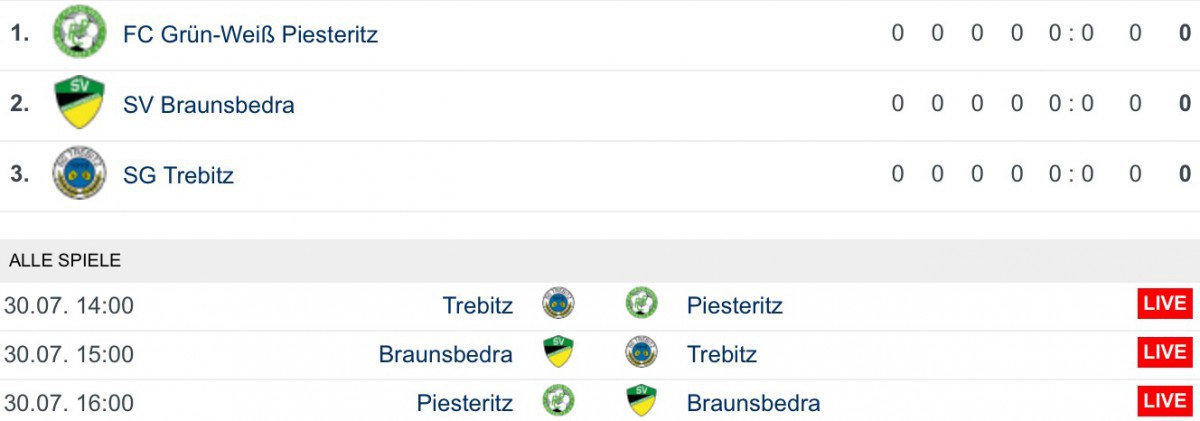Click LIVE button for 14:00 match
1200x421 pixels.
coord(1164,303)
